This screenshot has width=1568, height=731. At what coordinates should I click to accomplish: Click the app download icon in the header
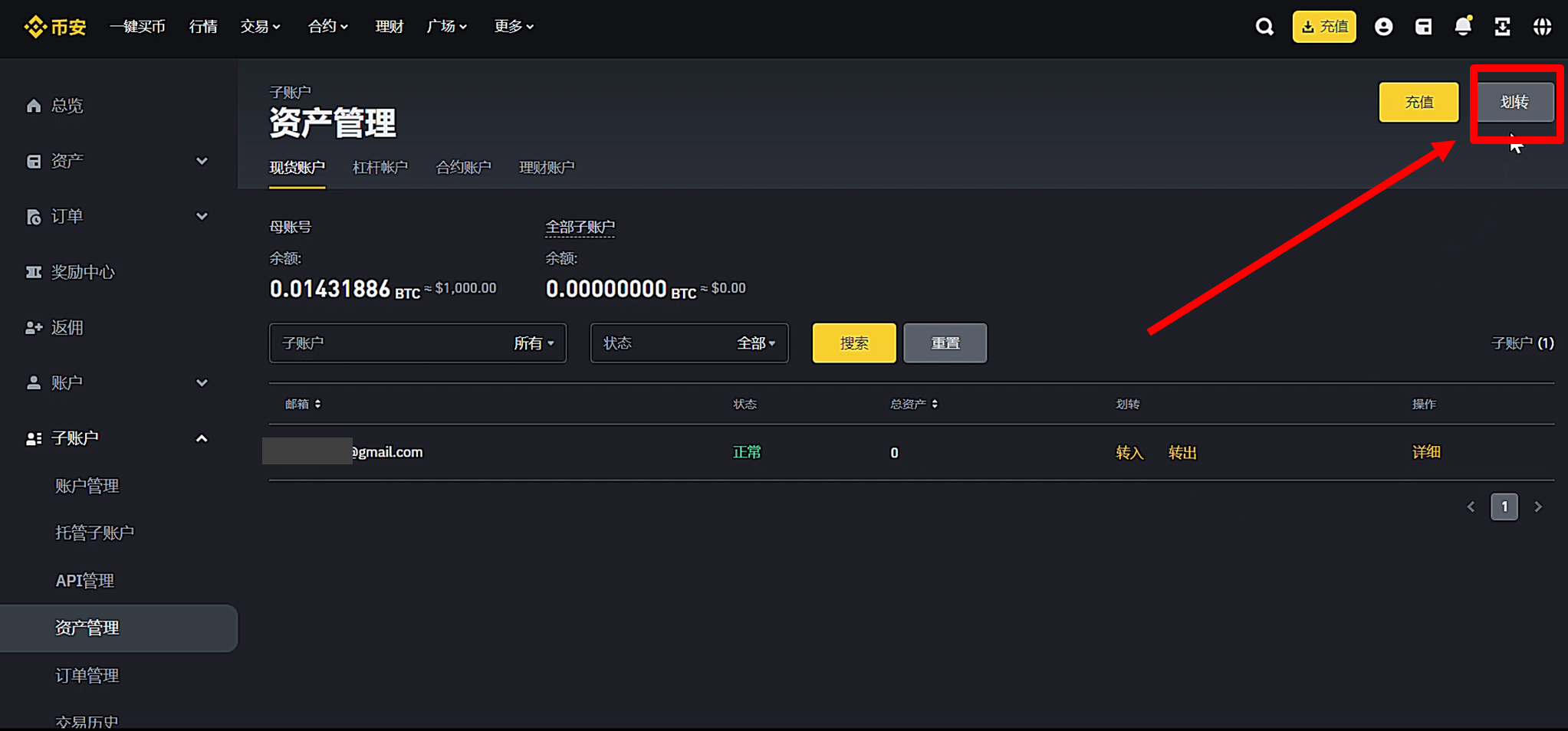(1502, 27)
